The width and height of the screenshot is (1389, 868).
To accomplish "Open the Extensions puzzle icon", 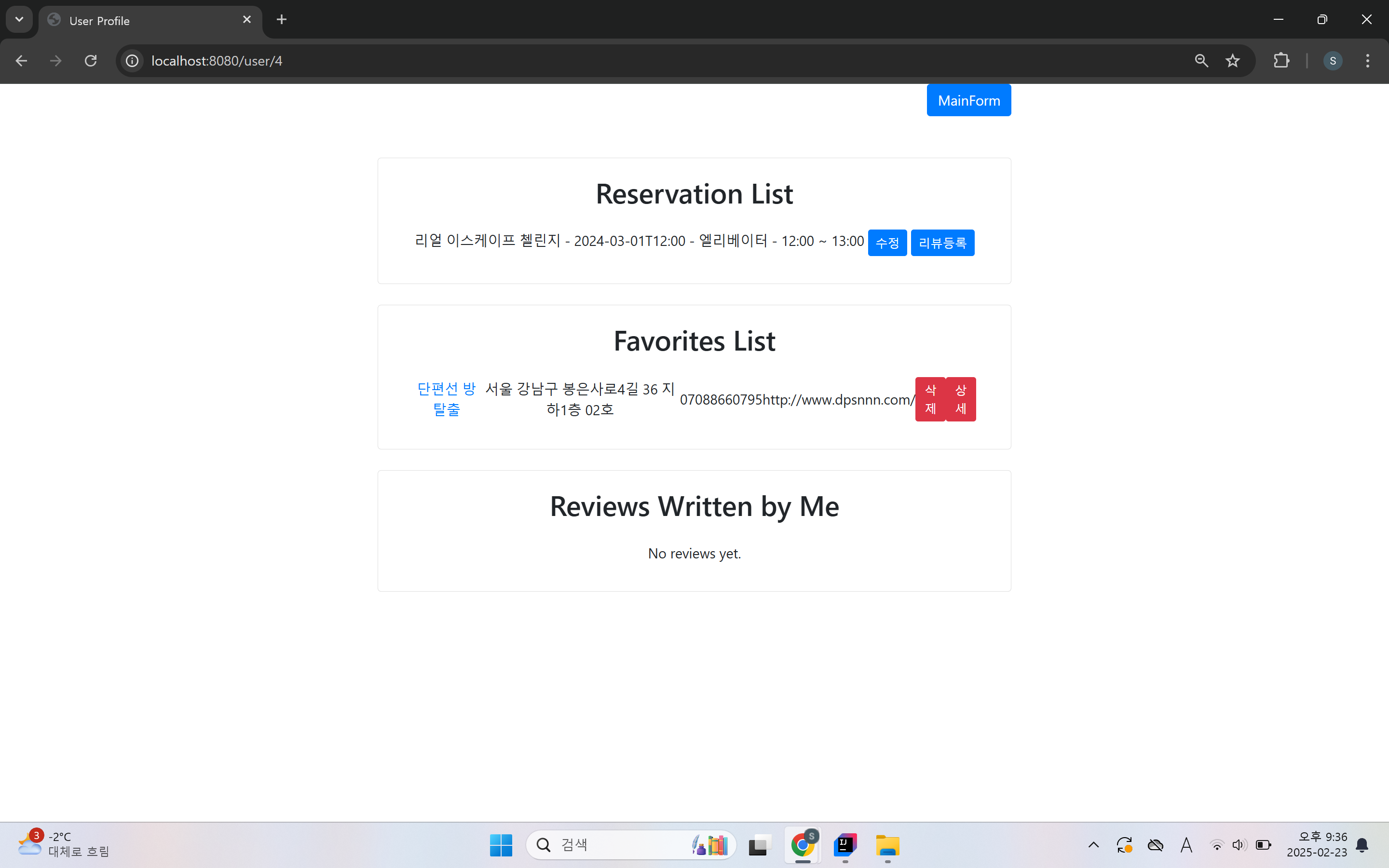I will (x=1281, y=61).
